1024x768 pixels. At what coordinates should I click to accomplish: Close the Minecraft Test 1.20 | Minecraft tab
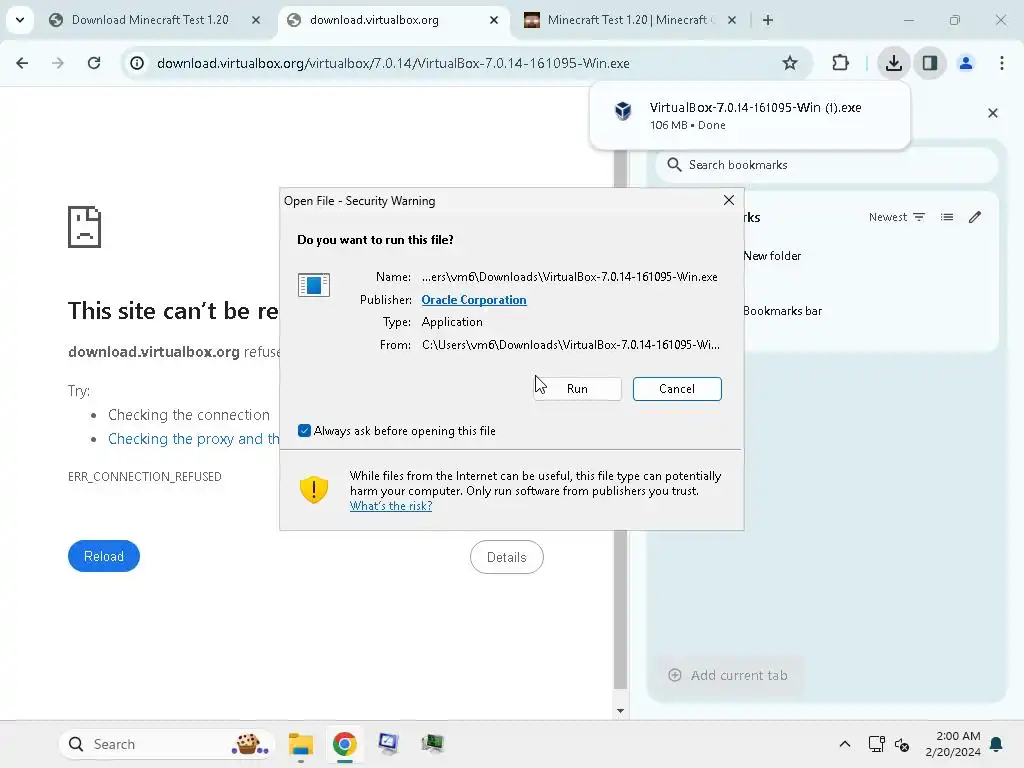pos(732,20)
